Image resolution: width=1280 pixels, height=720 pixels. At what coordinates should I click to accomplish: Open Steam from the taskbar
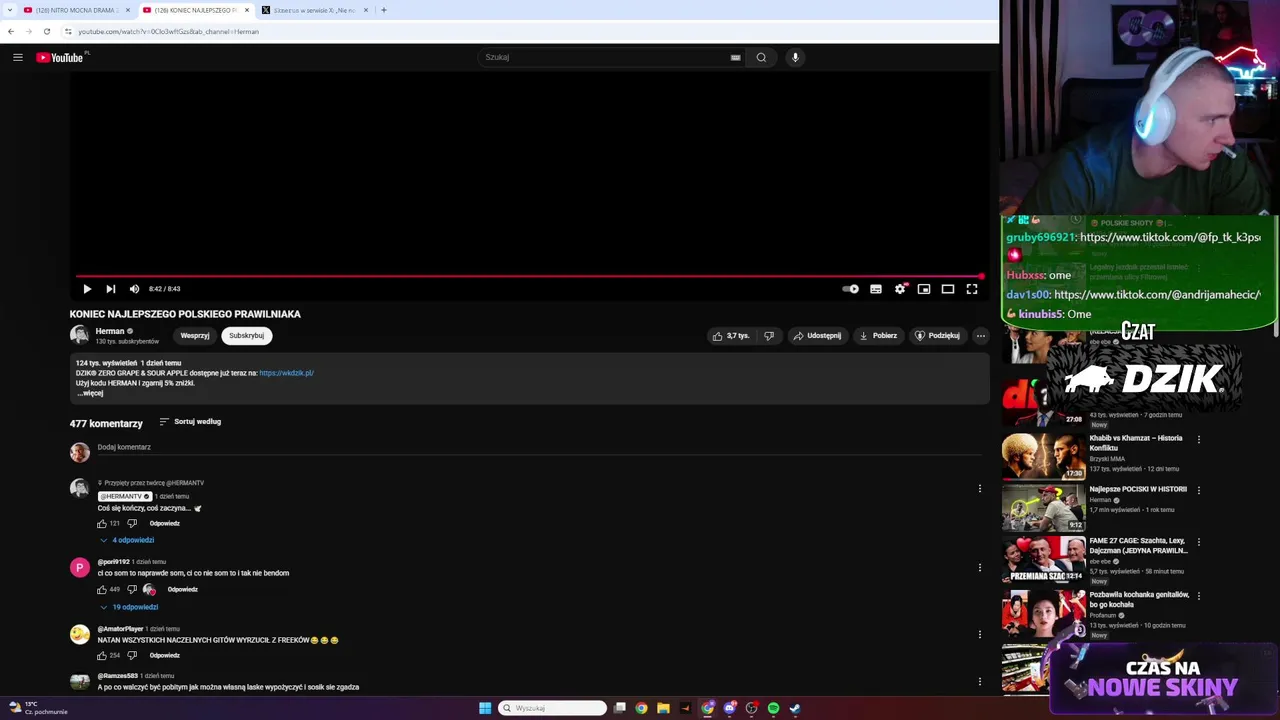click(795, 708)
